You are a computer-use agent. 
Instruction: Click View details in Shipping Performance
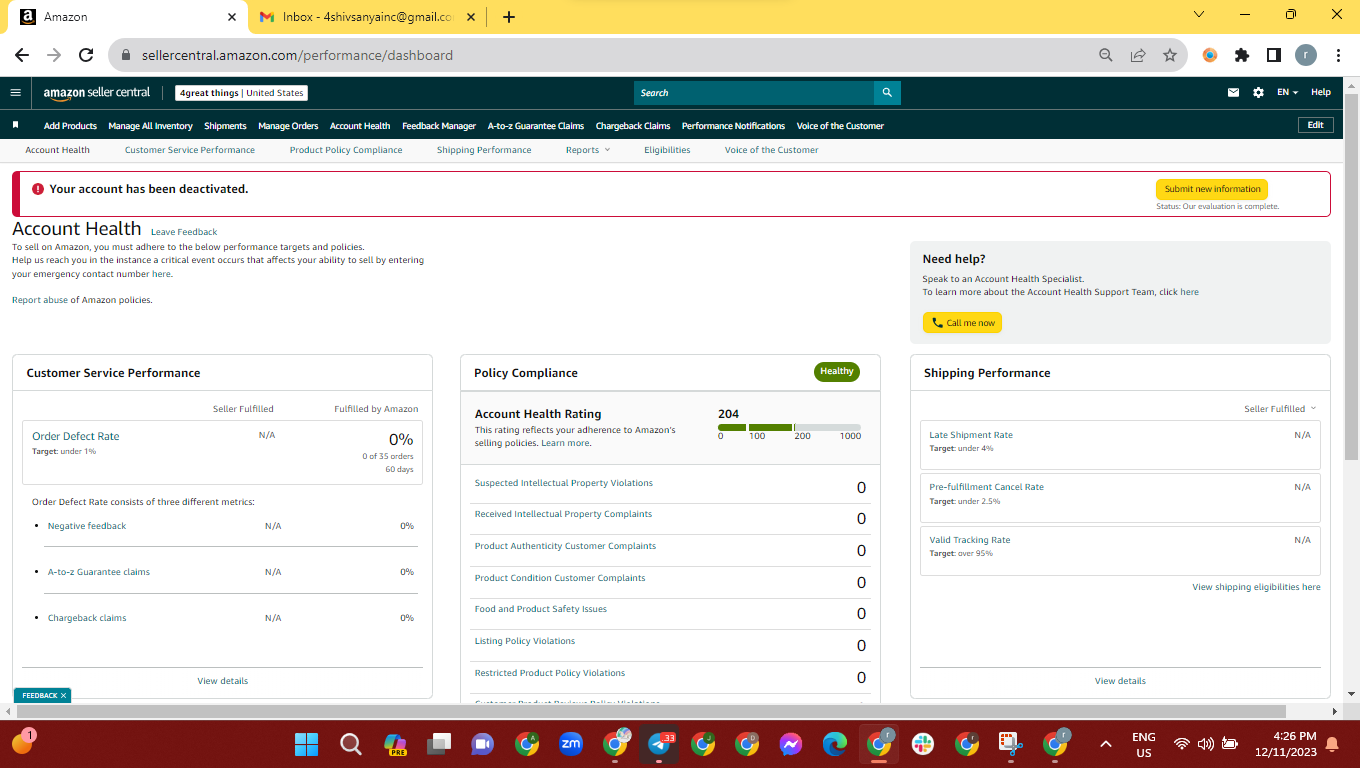coord(1120,681)
